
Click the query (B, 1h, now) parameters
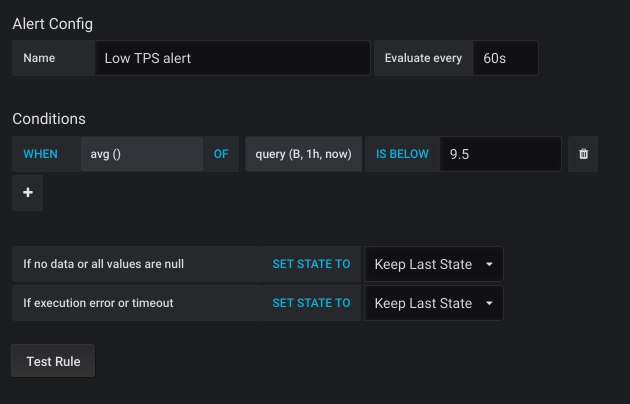click(303, 154)
